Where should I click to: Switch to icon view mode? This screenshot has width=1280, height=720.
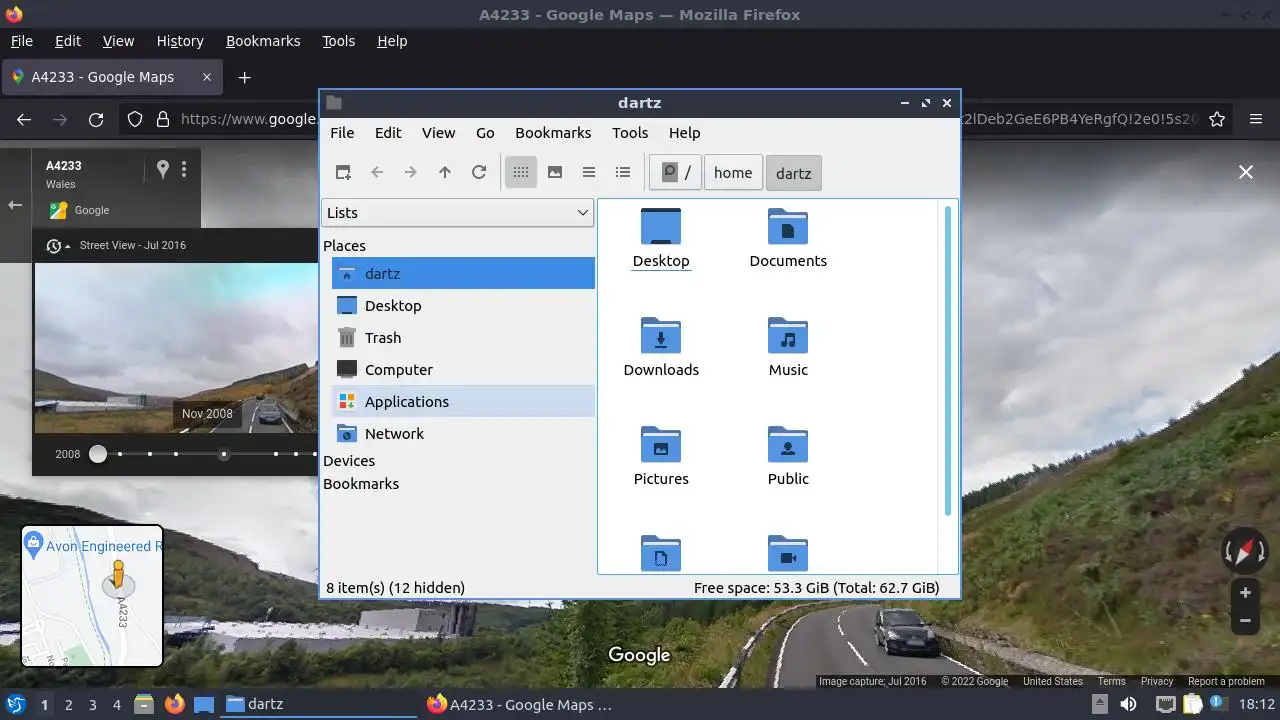click(x=521, y=172)
